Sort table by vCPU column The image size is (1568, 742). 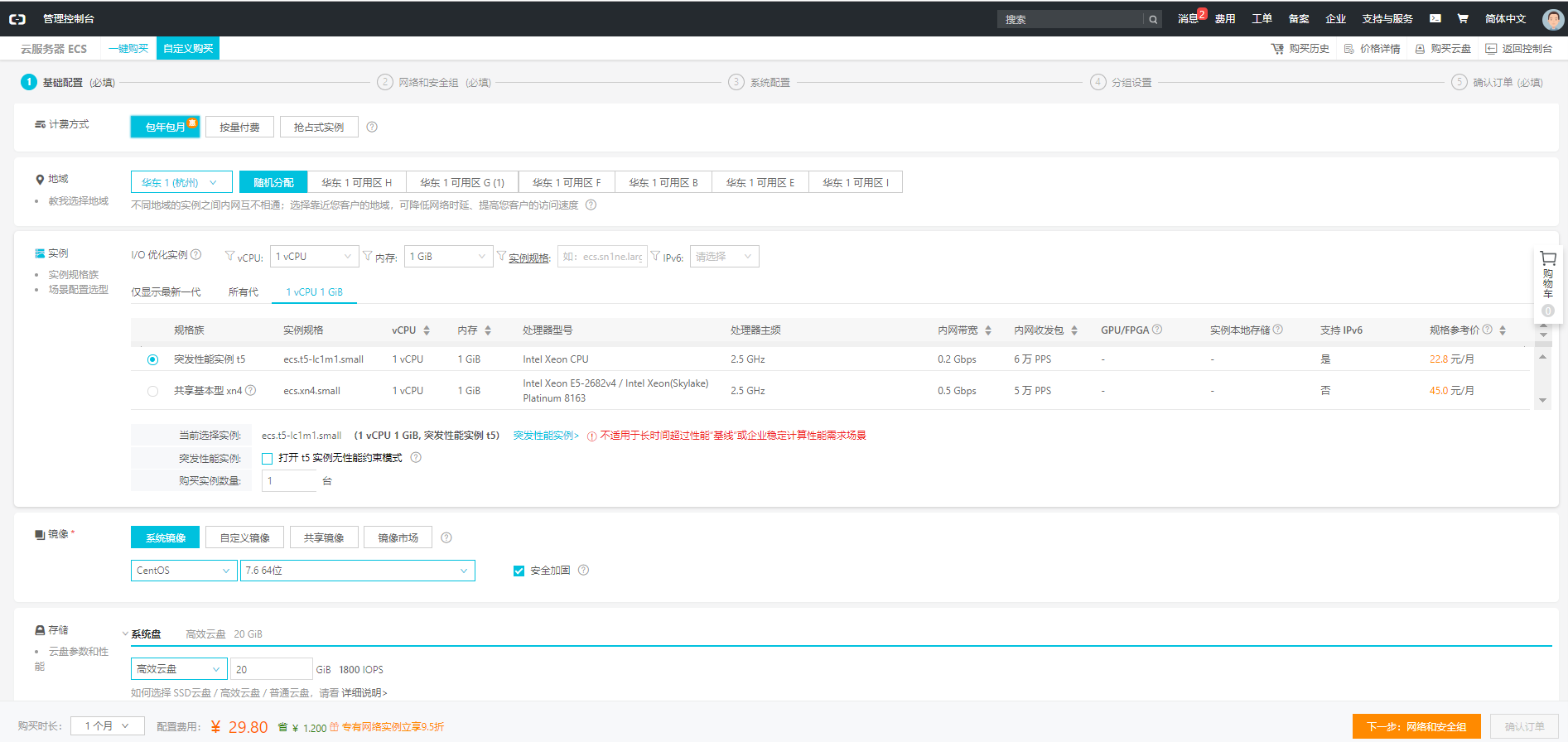[427, 330]
